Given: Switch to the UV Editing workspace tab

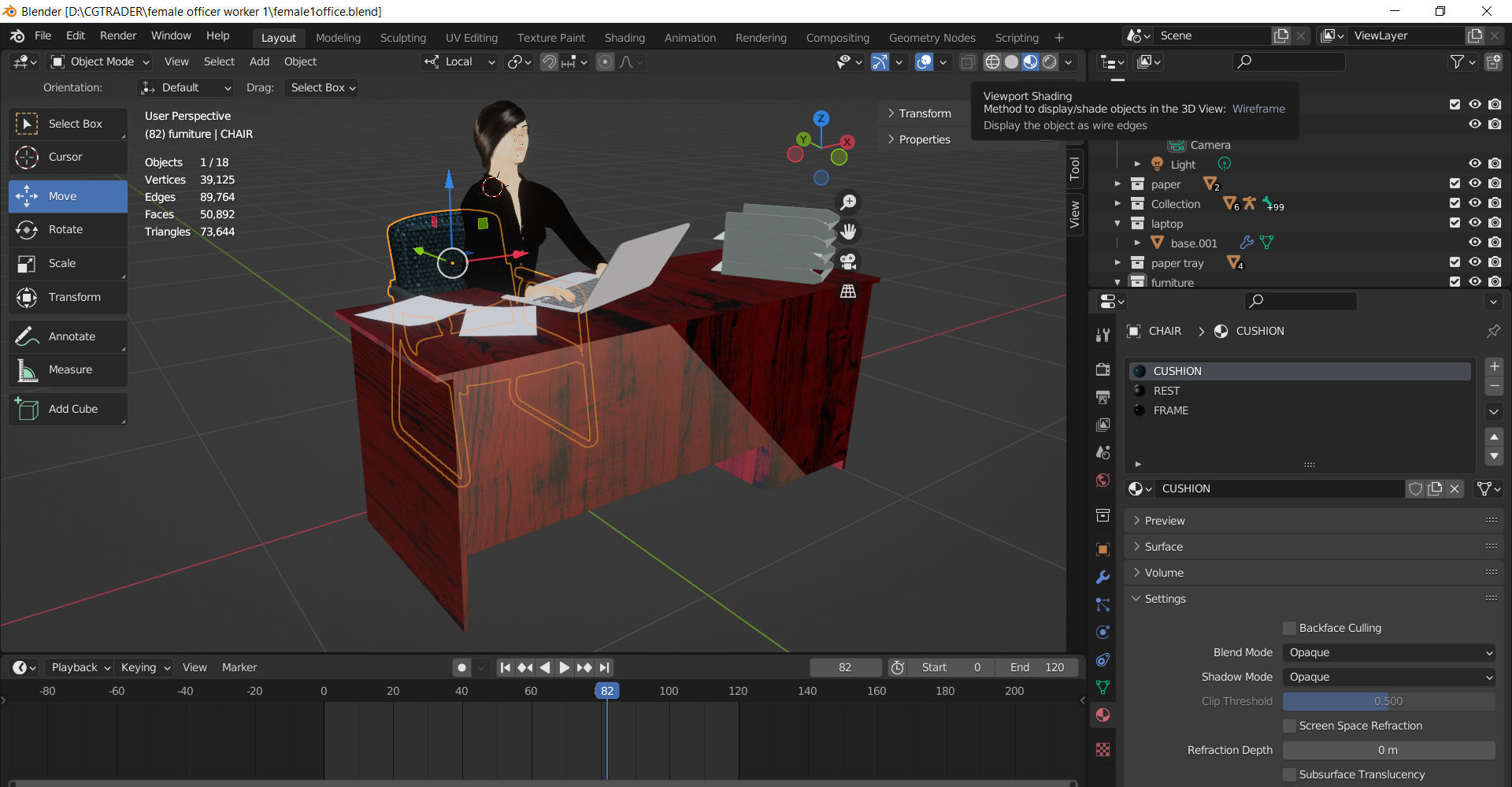Looking at the screenshot, I should coord(472,38).
